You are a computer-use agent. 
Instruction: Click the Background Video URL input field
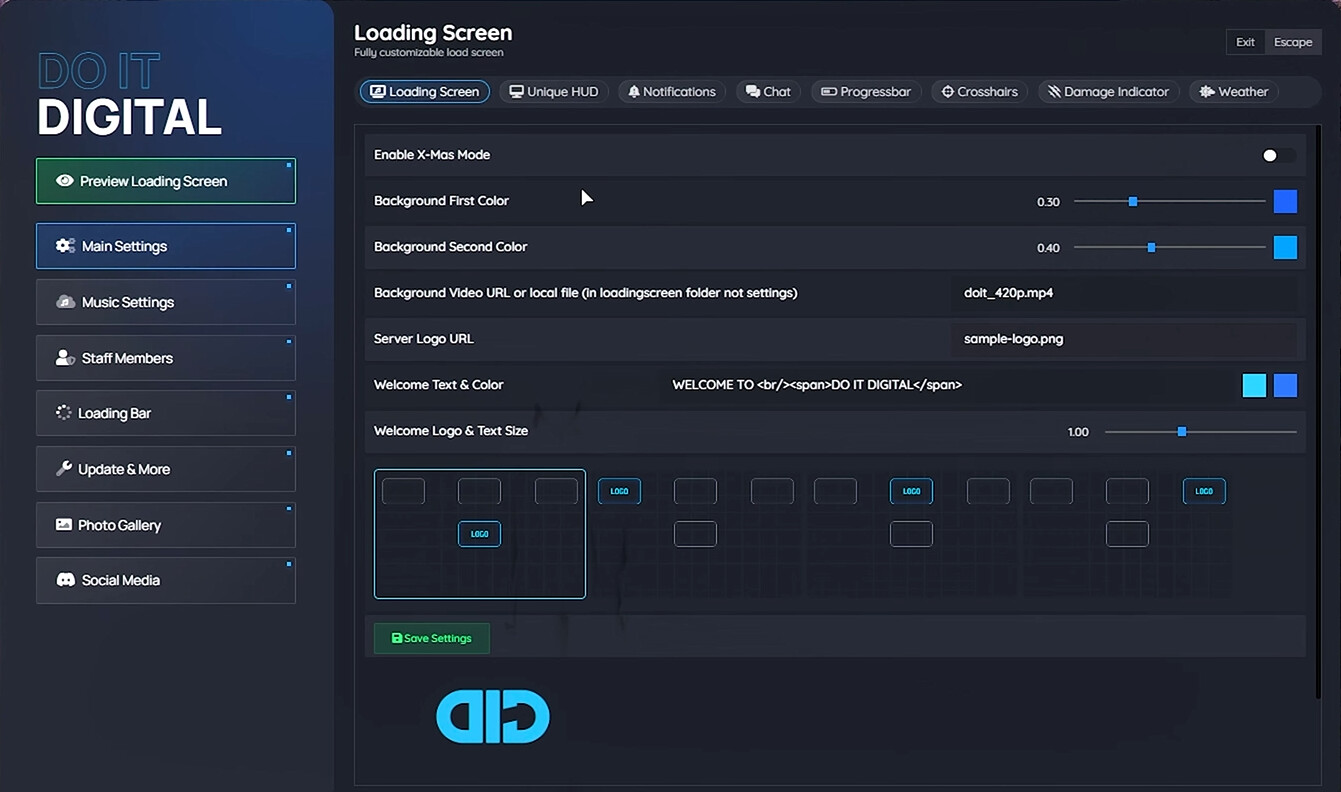tap(1124, 293)
